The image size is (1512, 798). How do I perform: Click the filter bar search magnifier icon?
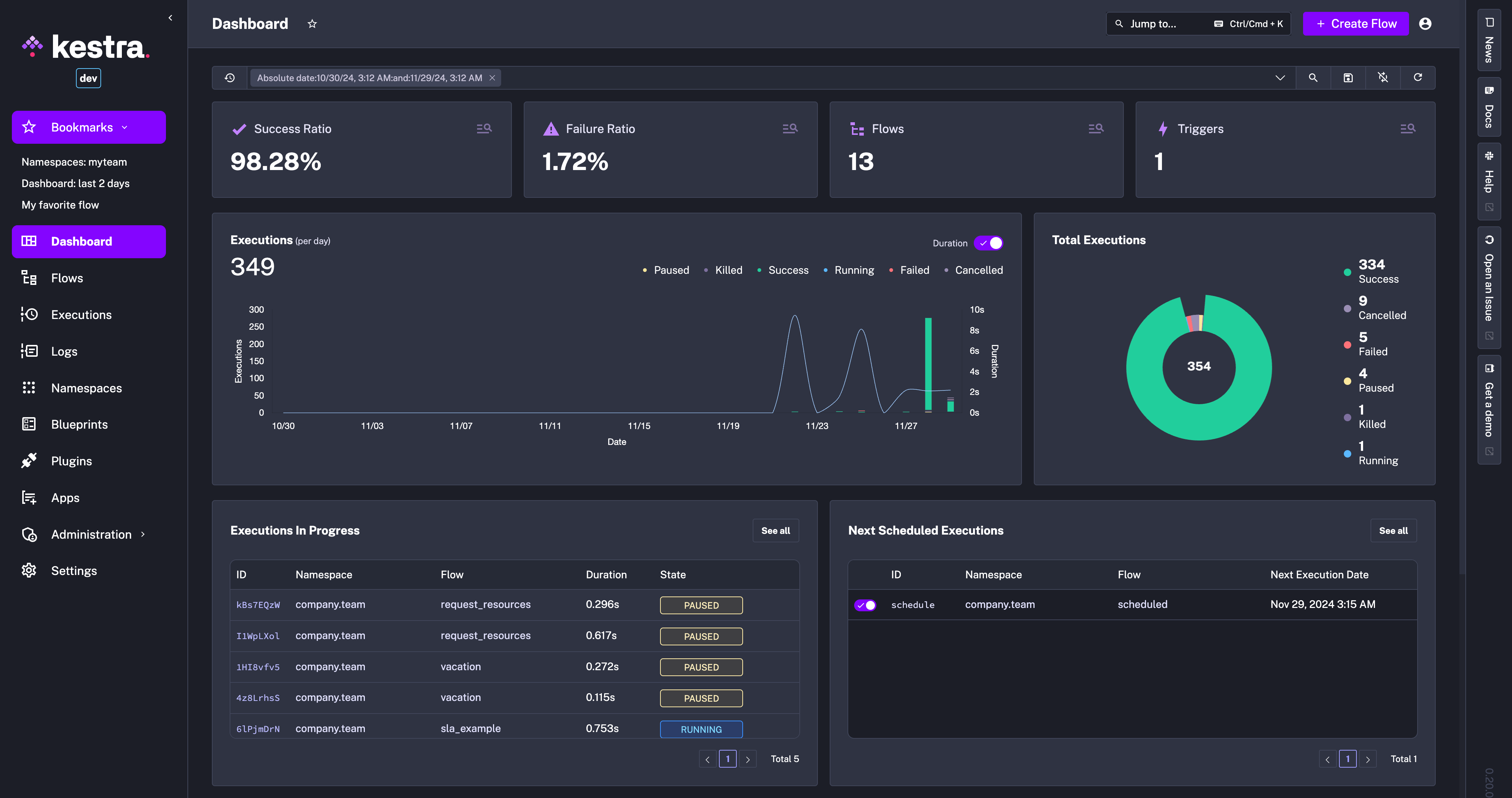(x=1313, y=77)
